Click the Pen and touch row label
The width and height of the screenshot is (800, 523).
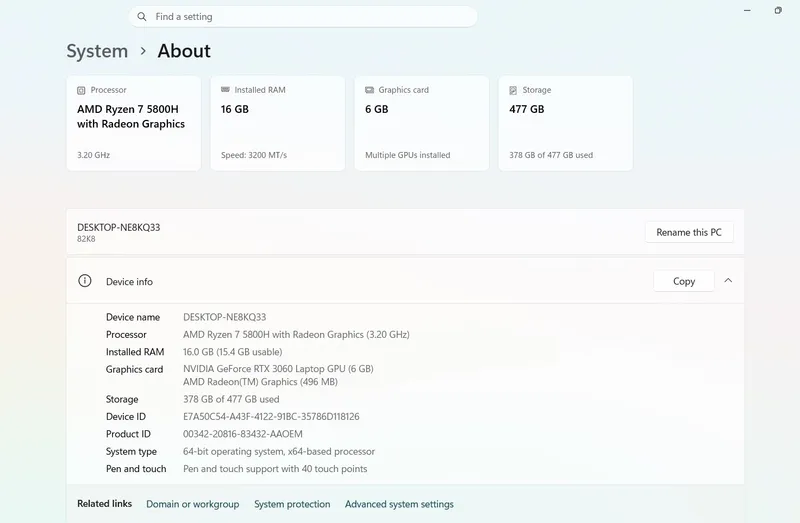pyautogui.click(x=136, y=469)
